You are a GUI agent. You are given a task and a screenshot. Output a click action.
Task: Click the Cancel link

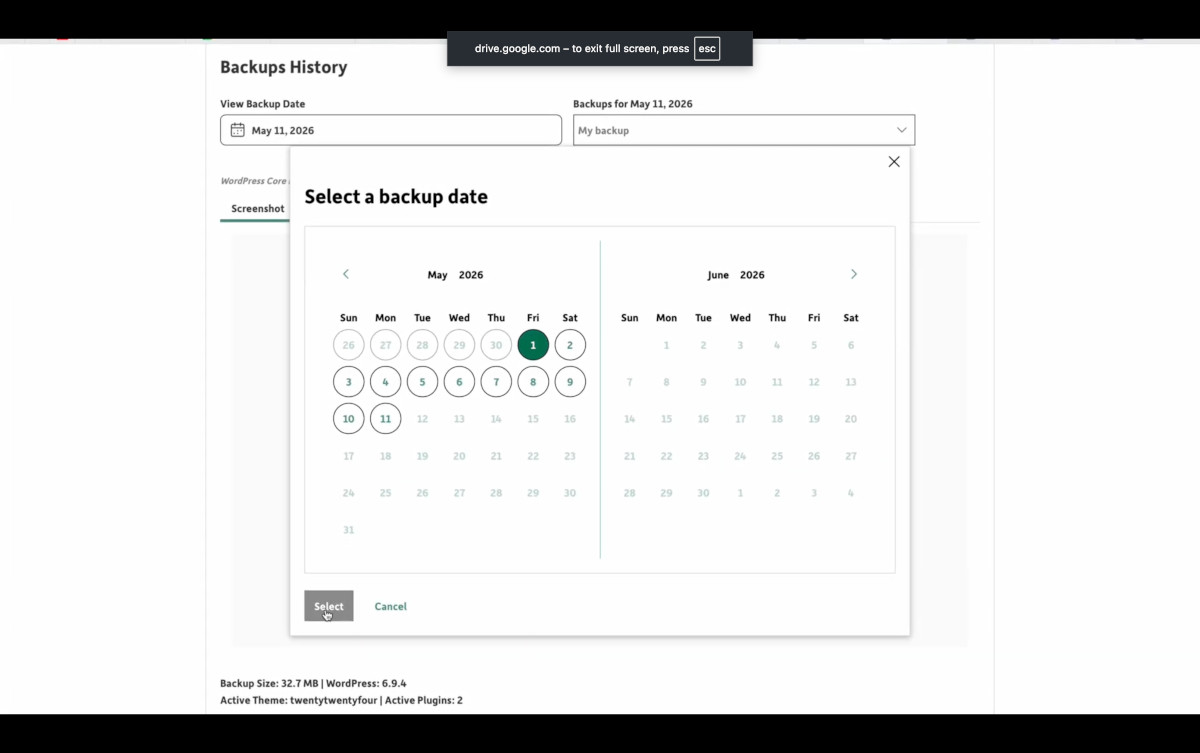[390, 606]
